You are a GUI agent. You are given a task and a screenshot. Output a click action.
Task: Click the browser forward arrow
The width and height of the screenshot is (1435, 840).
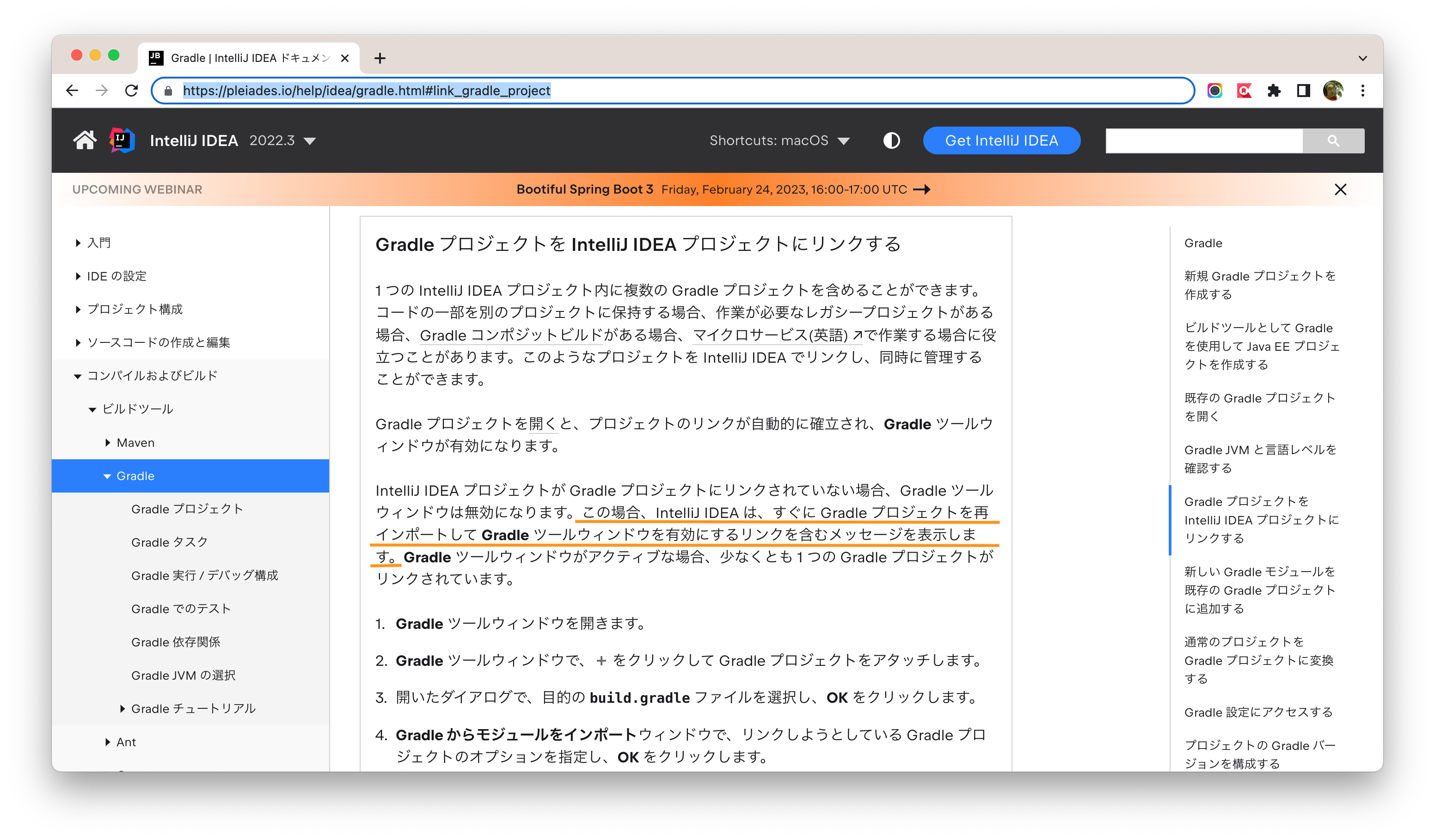click(102, 91)
